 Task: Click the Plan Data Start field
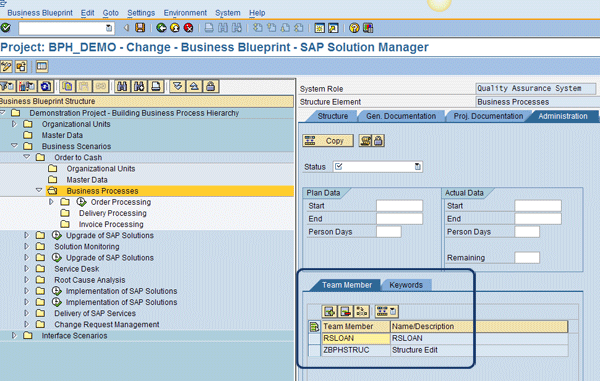tap(399, 206)
